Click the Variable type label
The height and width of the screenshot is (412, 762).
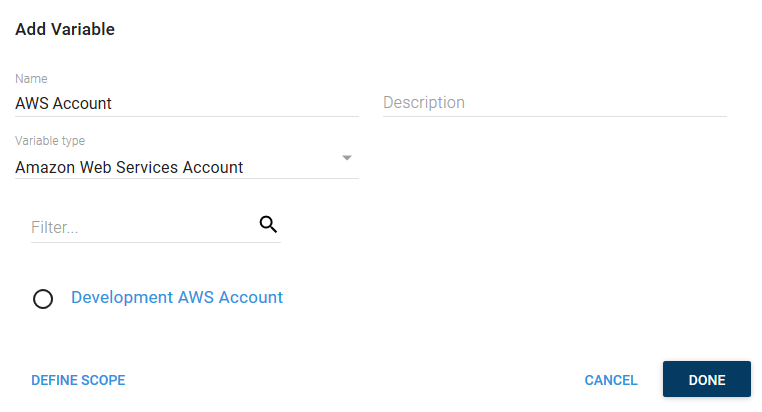tap(50, 141)
